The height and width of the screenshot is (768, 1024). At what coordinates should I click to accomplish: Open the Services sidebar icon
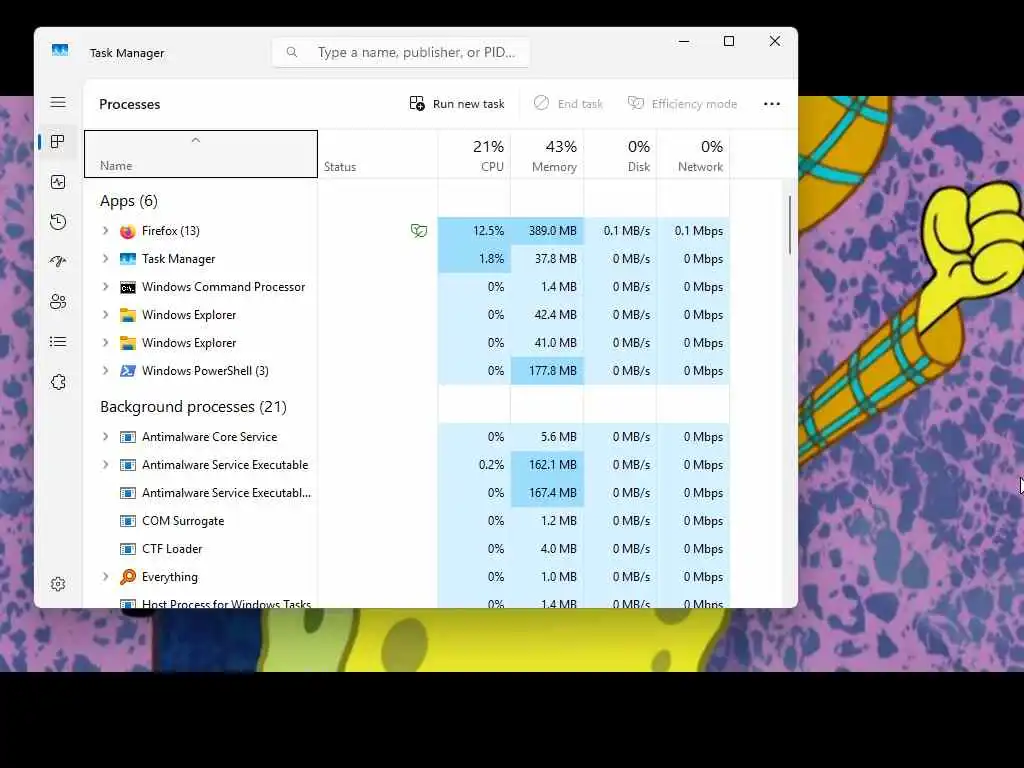click(58, 382)
